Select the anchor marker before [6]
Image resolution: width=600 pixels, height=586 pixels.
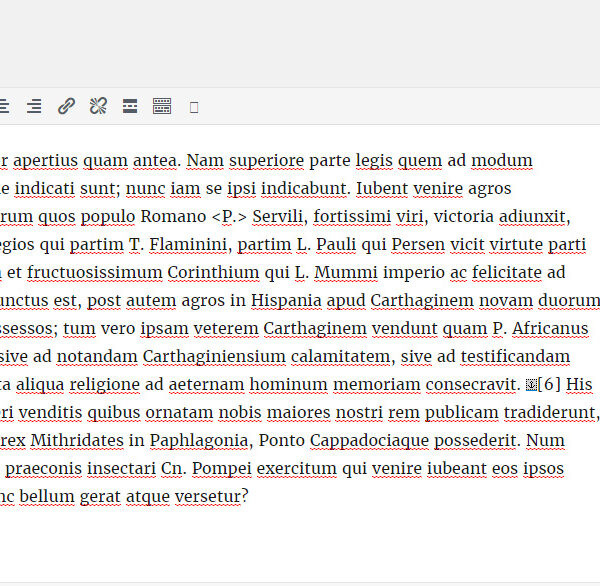(x=531, y=385)
